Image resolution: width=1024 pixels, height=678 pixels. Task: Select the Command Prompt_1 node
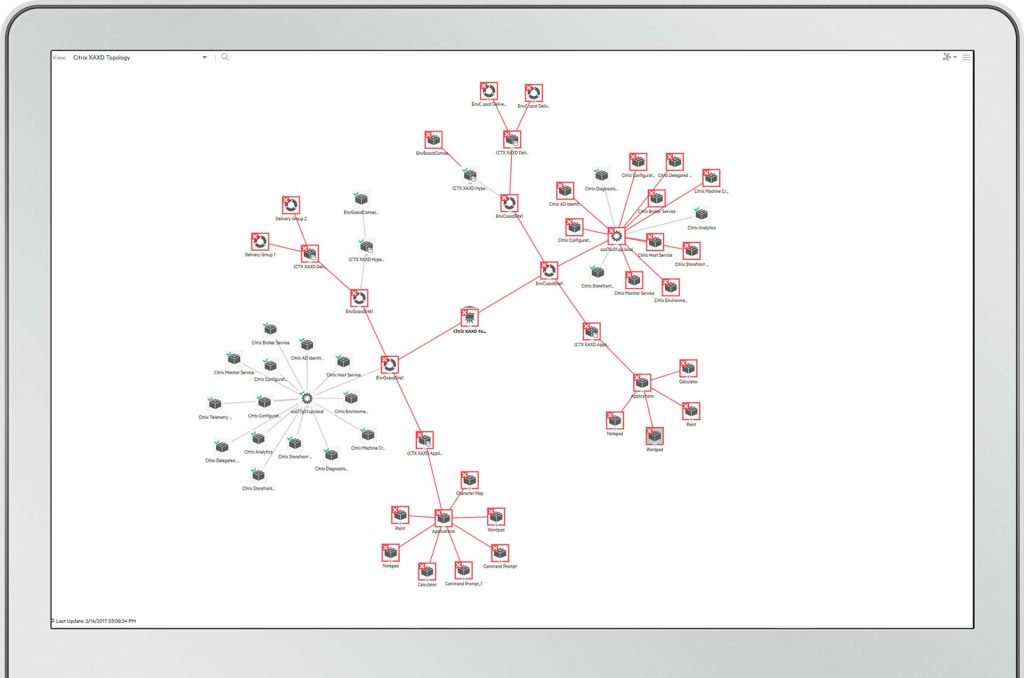tap(463, 570)
